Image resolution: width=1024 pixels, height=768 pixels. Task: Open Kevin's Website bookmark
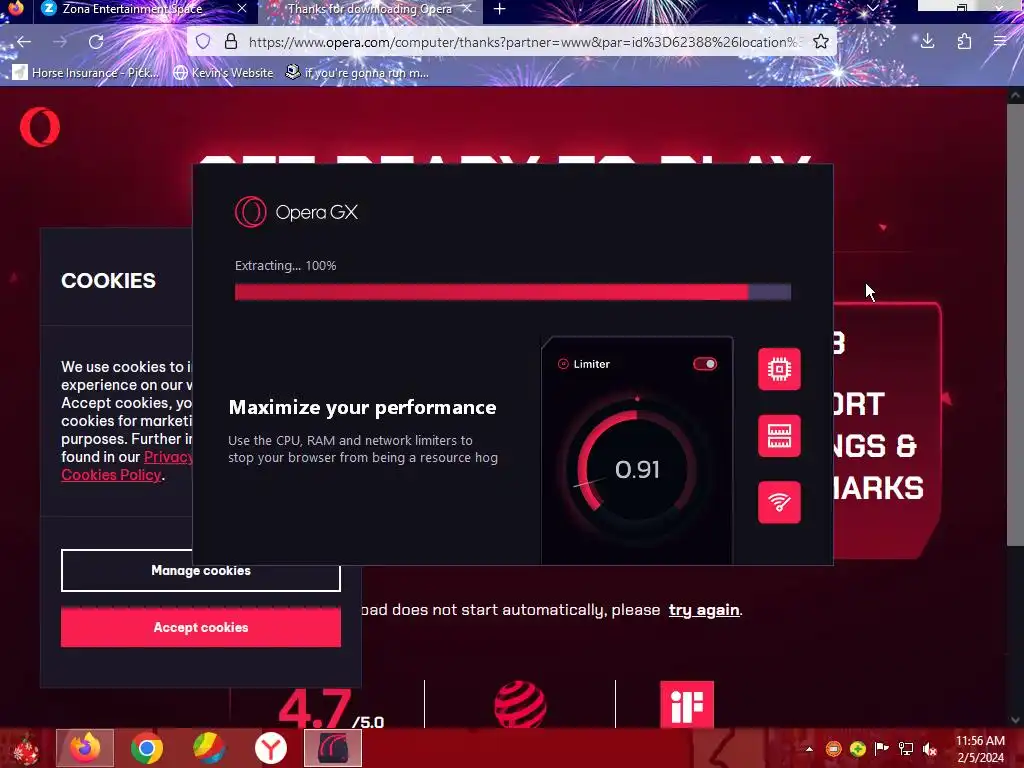tap(223, 72)
